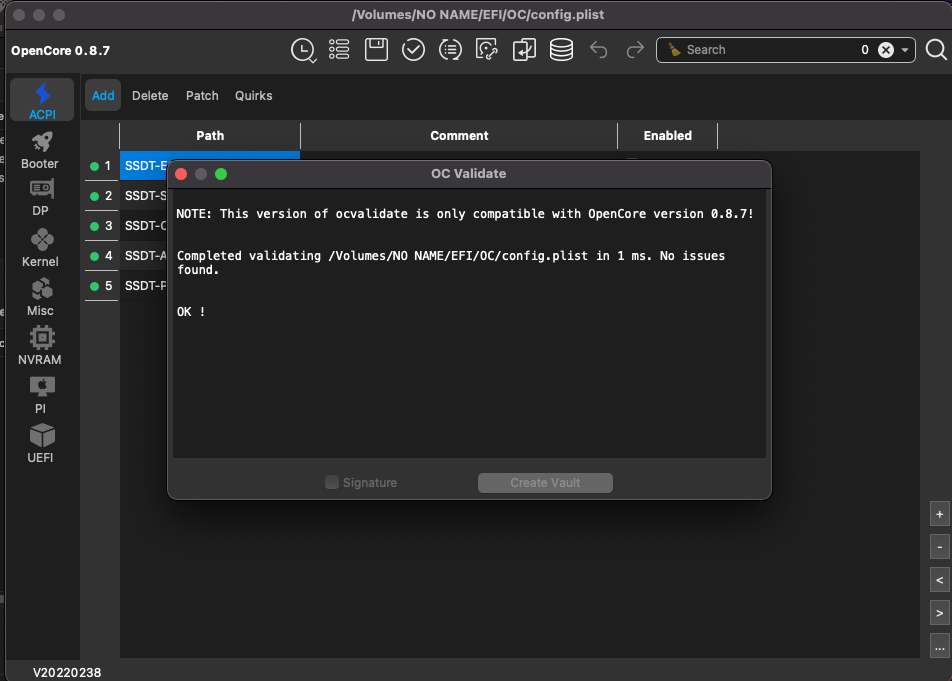This screenshot has width=952, height=681.
Task: Toggle the Signature checkbox
Action: pyautogui.click(x=332, y=483)
